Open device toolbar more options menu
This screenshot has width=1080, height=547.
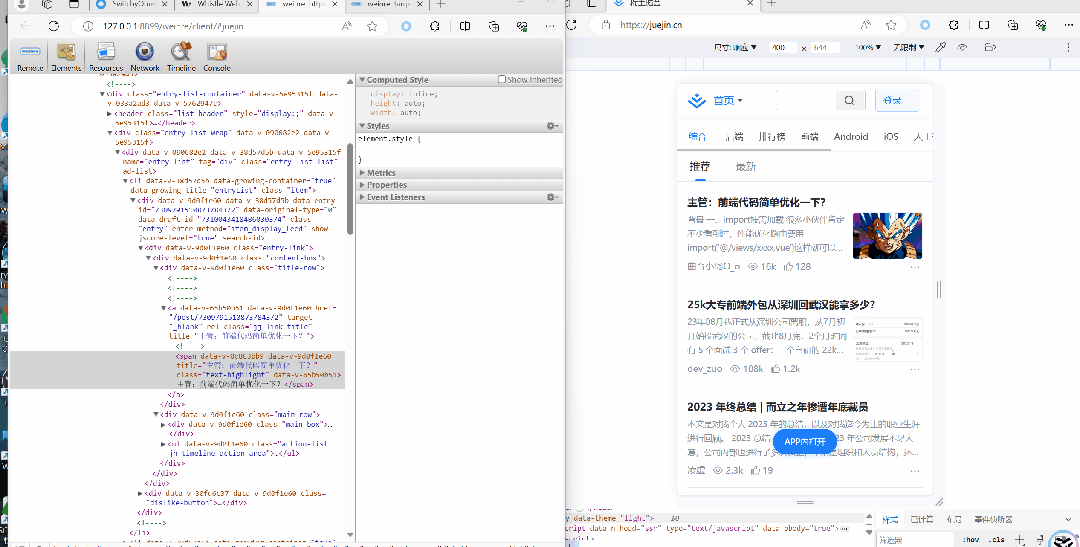point(1069,48)
